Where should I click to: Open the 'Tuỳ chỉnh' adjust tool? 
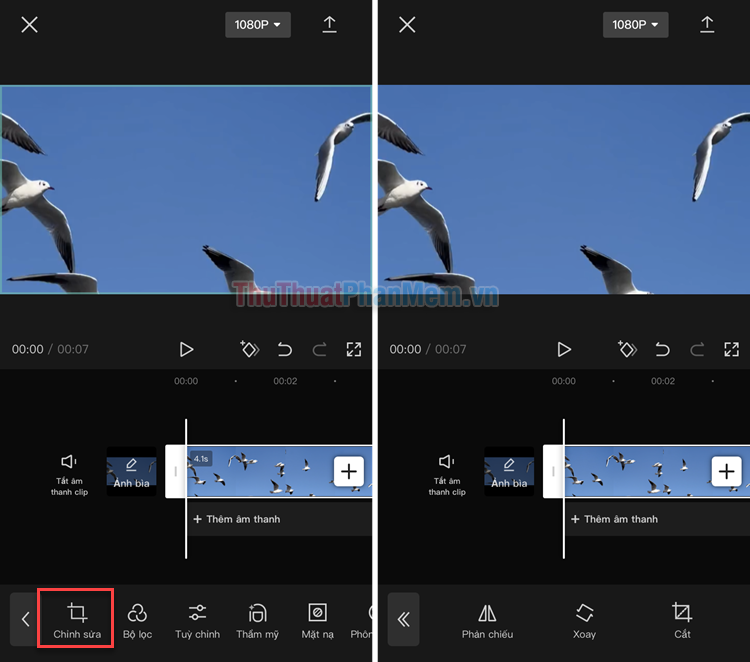[x=197, y=621]
